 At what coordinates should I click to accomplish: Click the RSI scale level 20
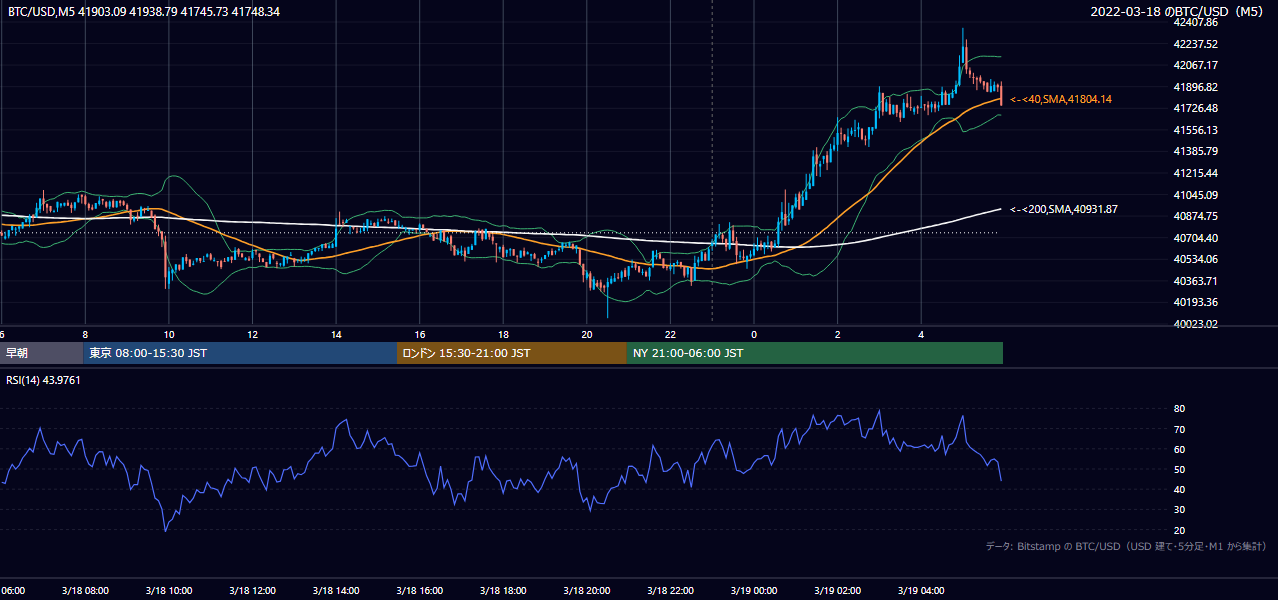pos(1179,530)
